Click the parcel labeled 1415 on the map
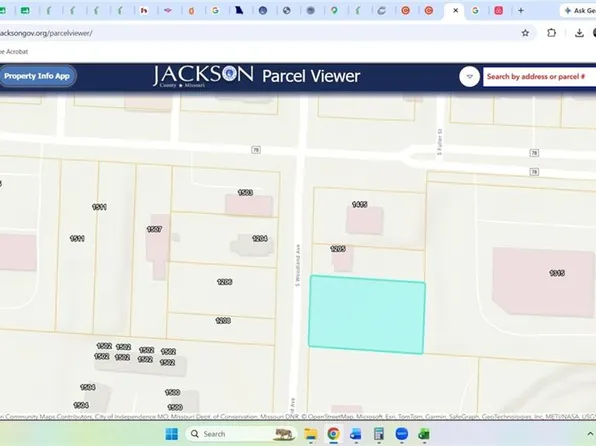The image size is (596, 446). pos(369,216)
